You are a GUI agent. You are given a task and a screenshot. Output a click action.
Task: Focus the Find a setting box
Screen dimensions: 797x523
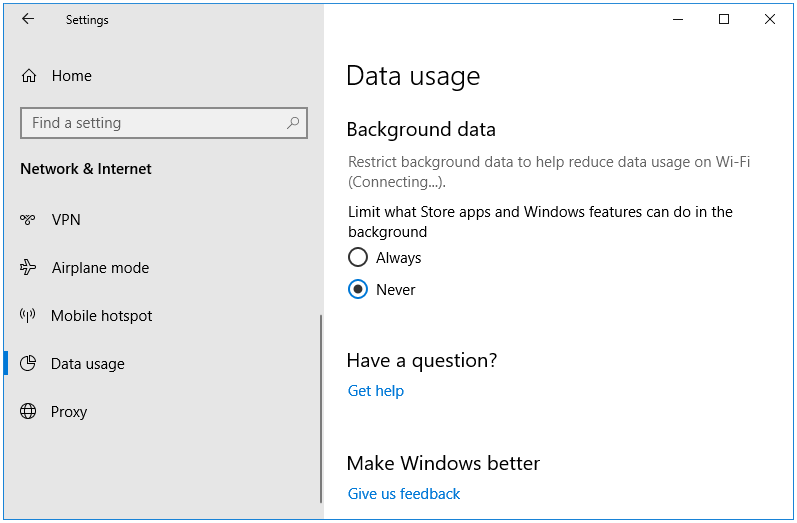point(164,123)
